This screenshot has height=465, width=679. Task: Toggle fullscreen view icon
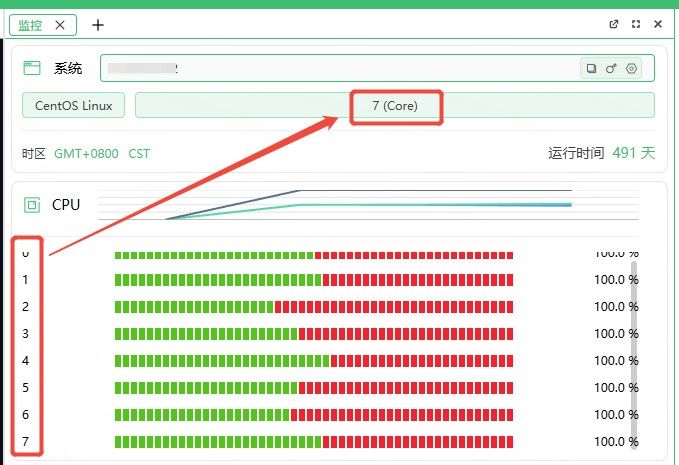636,24
